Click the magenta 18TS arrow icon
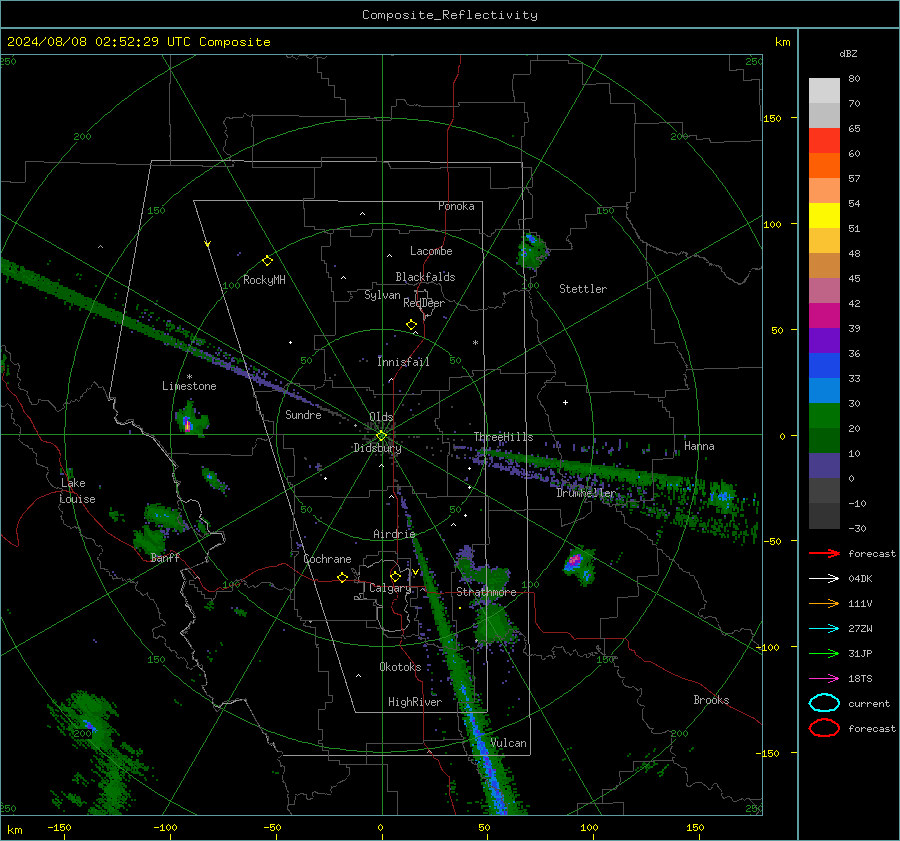Image resolution: width=900 pixels, height=841 pixels. click(824, 679)
